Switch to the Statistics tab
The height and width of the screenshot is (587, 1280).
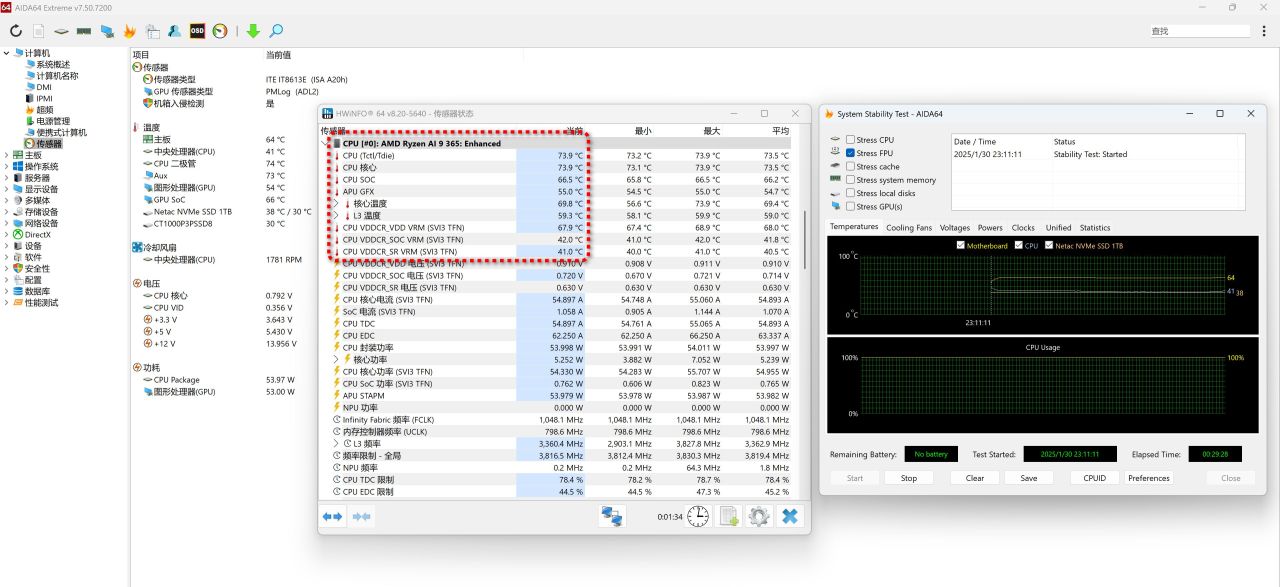[1095, 228]
